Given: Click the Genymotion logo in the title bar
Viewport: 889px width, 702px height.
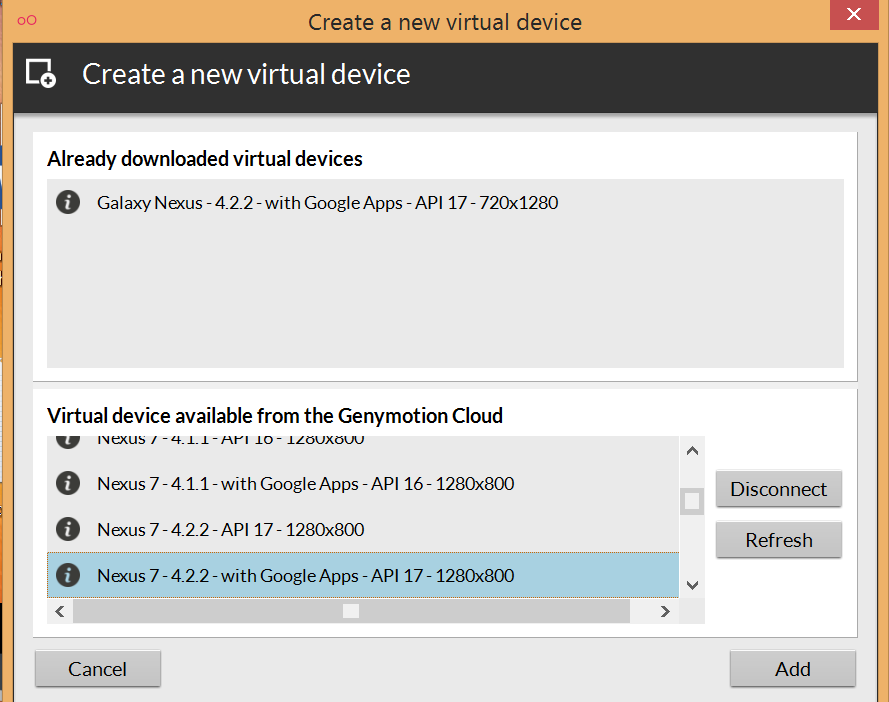Looking at the screenshot, I should click(28, 21).
